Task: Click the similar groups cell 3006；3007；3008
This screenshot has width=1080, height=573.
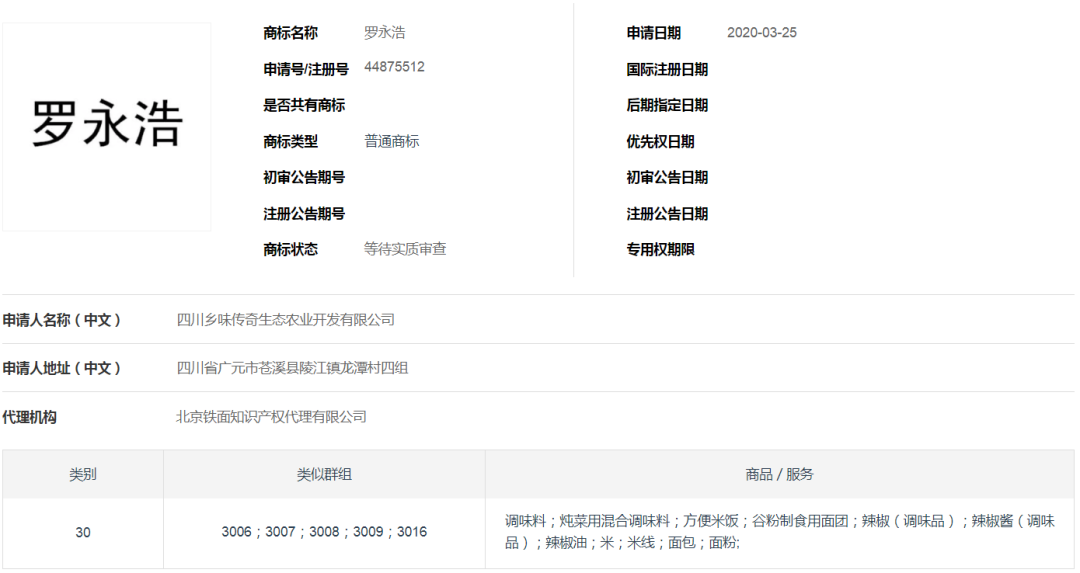Action: coord(324,532)
